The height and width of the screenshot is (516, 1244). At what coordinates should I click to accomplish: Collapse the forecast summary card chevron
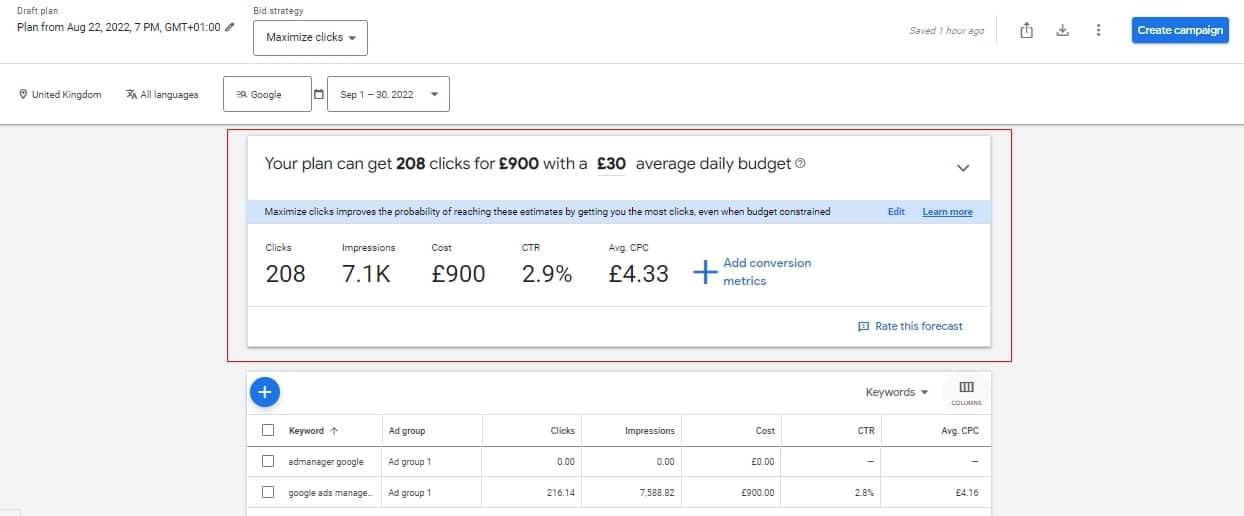coord(963,168)
